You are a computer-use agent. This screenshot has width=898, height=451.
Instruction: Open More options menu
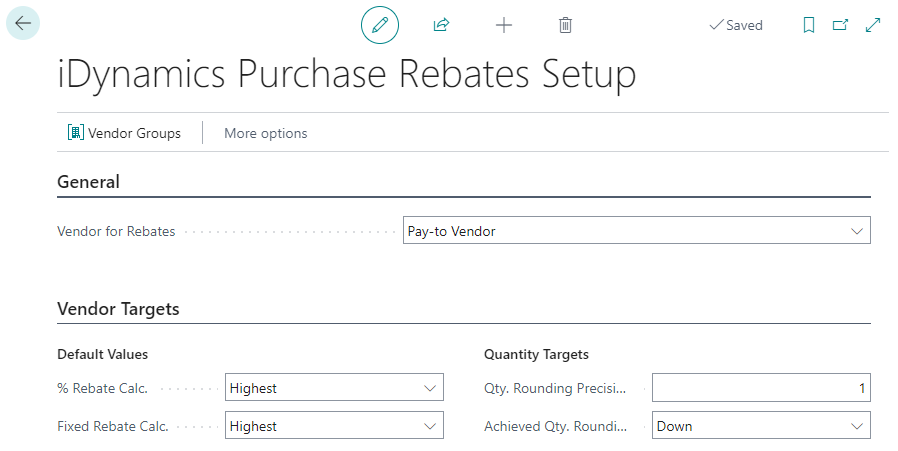click(266, 133)
